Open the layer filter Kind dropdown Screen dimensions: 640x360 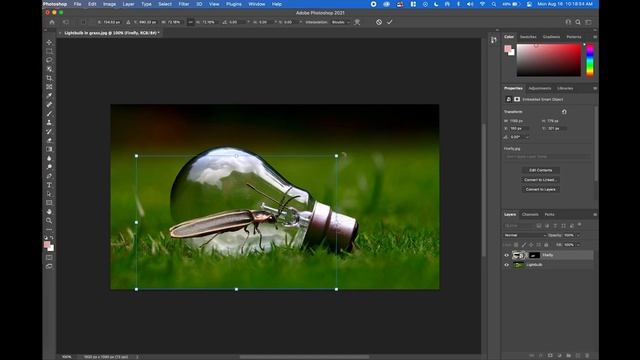click(518, 225)
